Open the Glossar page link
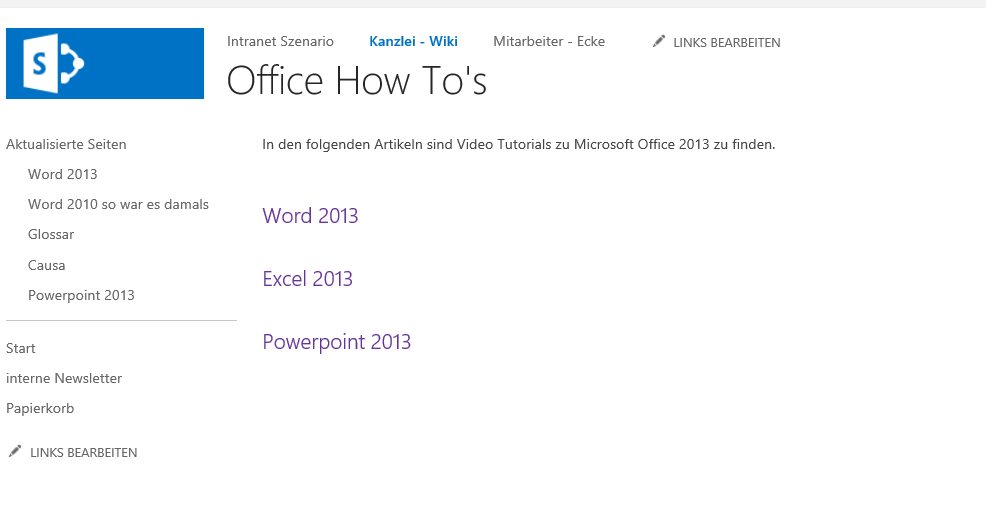This screenshot has width=986, height=525. (x=51, y=235)
